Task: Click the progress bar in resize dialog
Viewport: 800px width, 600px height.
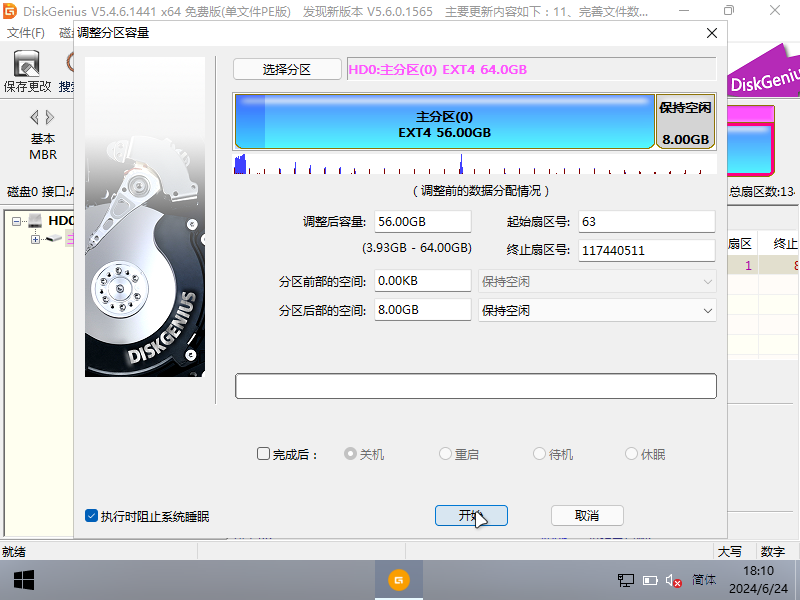Action: coord(476,386)
